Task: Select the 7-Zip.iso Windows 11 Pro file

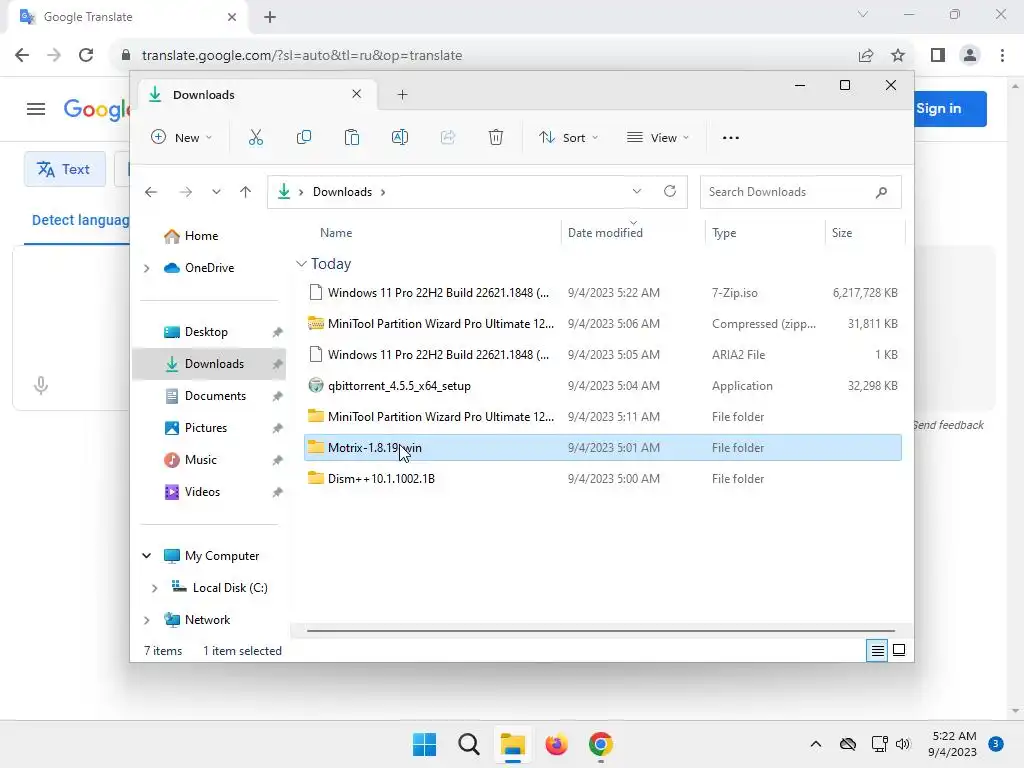Action: coord(603,293)
